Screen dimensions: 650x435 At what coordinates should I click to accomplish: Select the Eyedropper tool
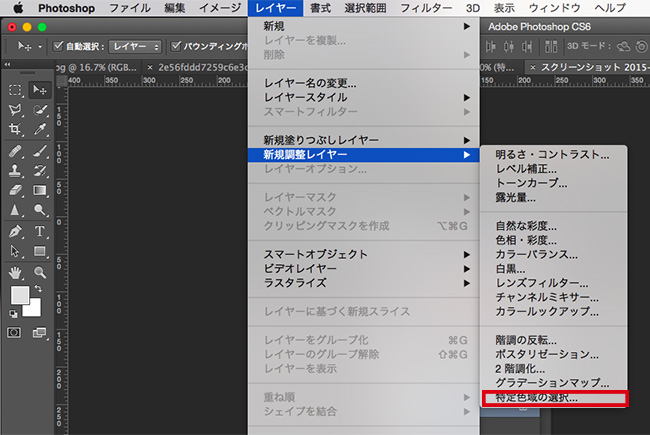pyautogui.click(x=41, y=130)
